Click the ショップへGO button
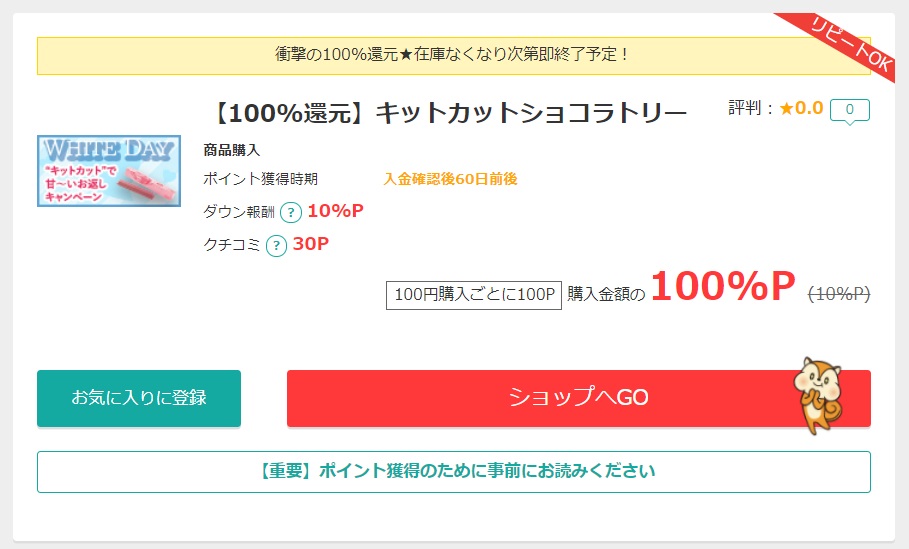The width and height of the screenshot is (909, 549). (x=579, y=398)
